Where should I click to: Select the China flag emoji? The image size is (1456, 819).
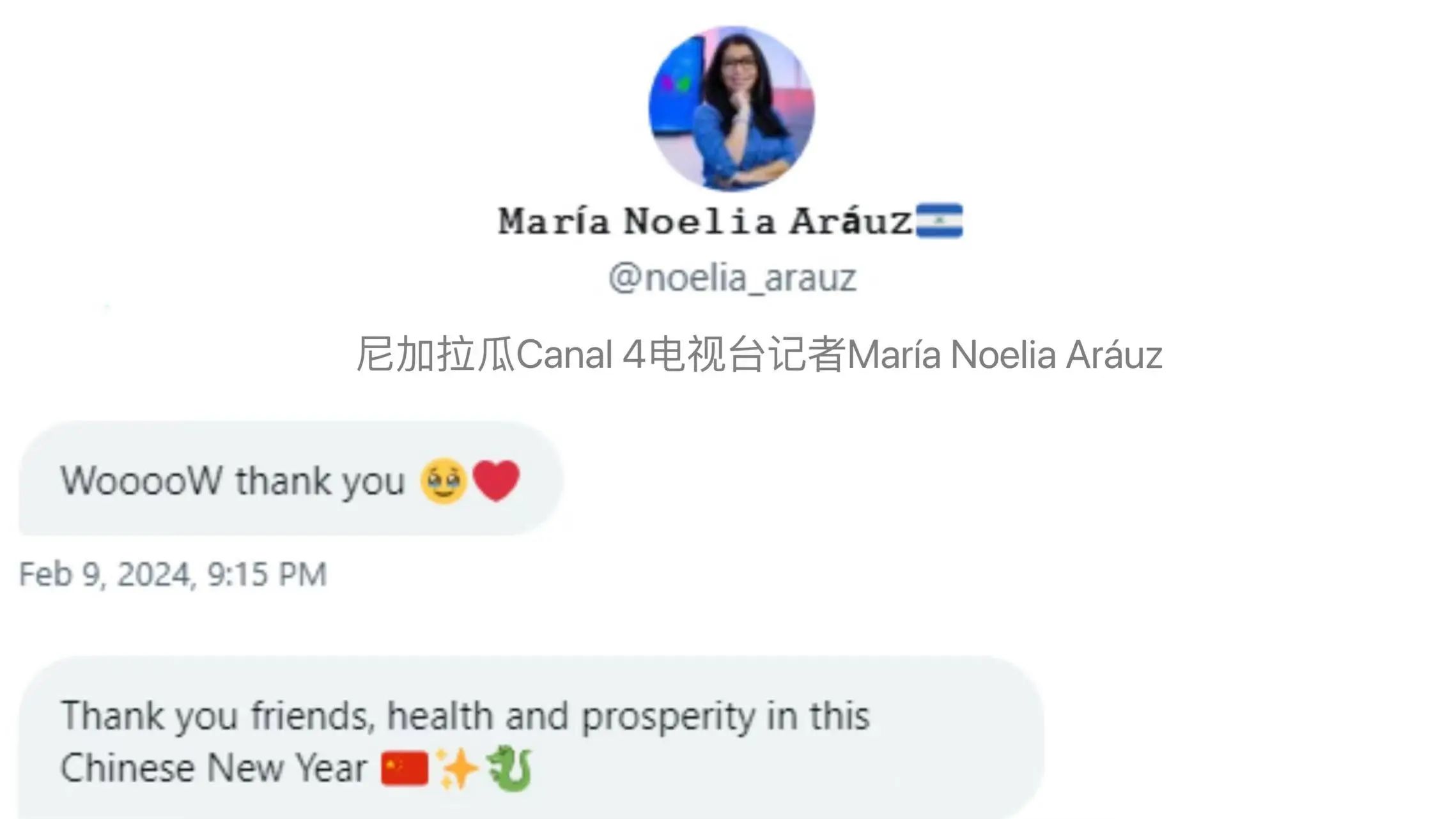[x=404, y=768]
